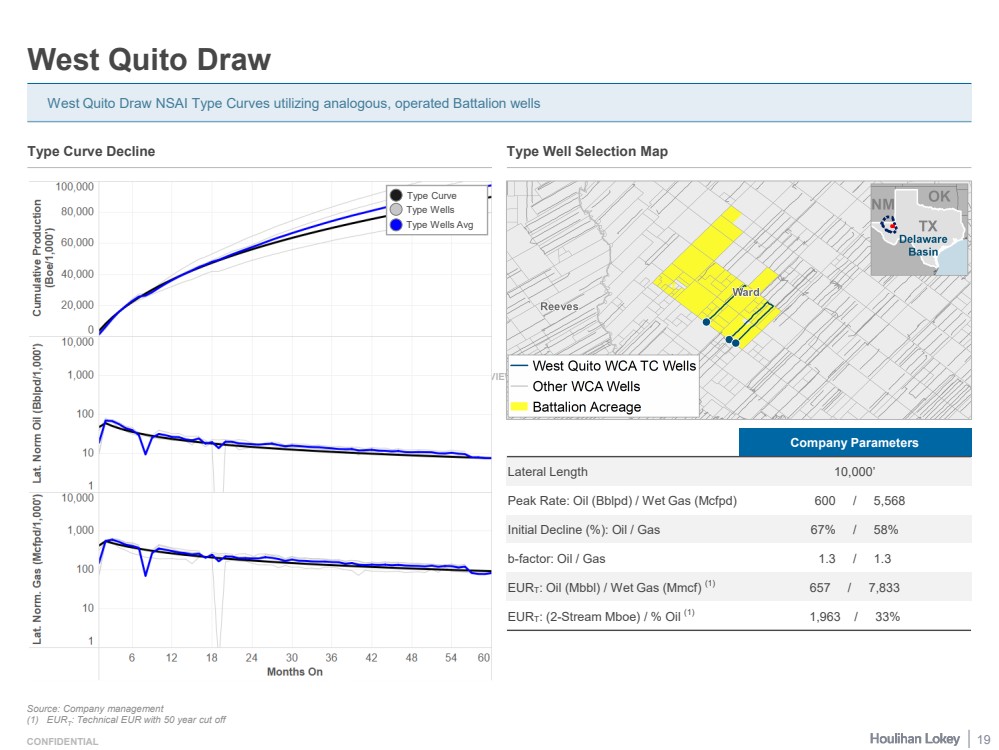
Task: Click the Type Well Selection Map heading
Action: (587, 151)
